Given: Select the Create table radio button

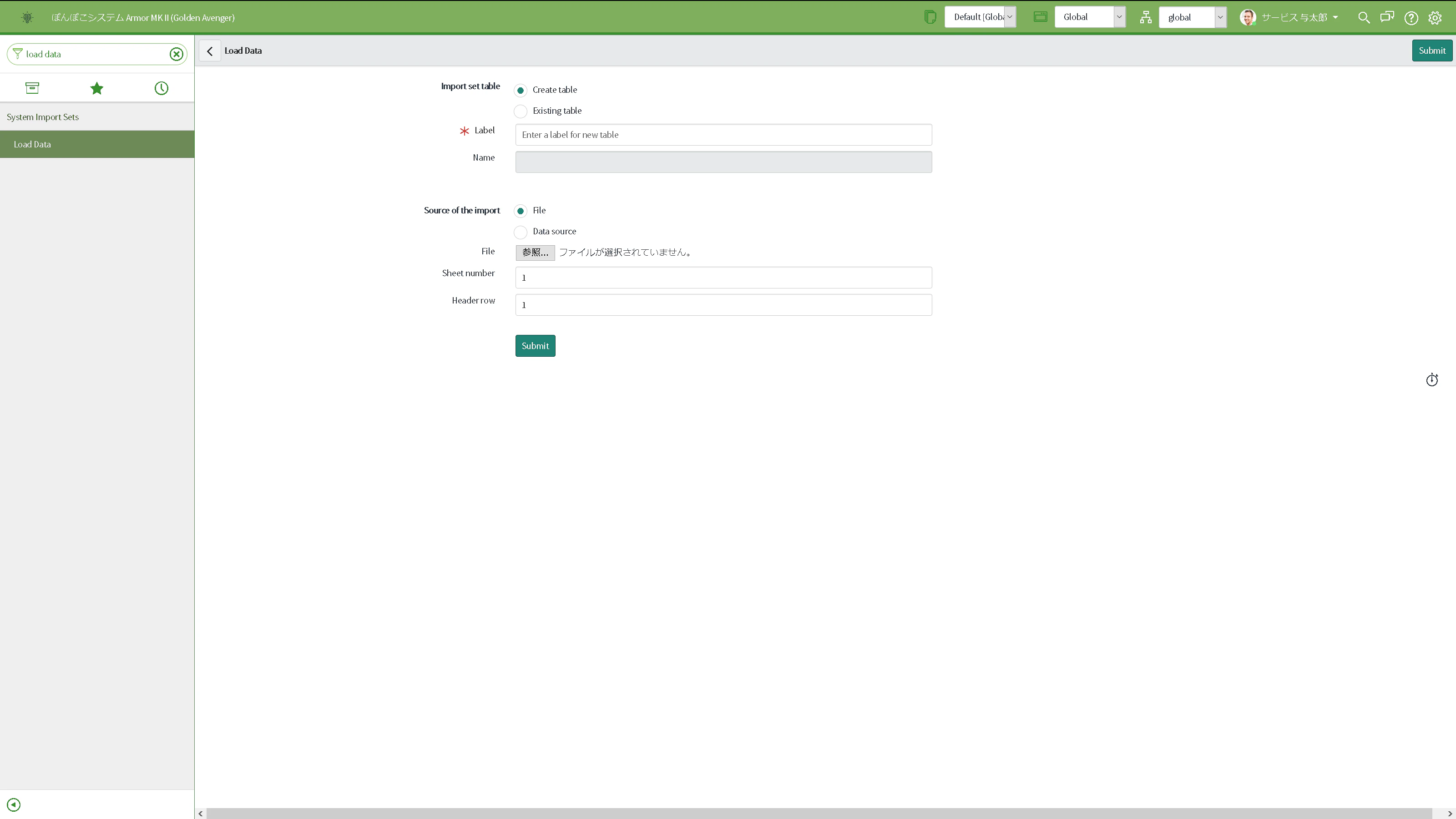Looking at the screenshot, I should coord(520,91).
